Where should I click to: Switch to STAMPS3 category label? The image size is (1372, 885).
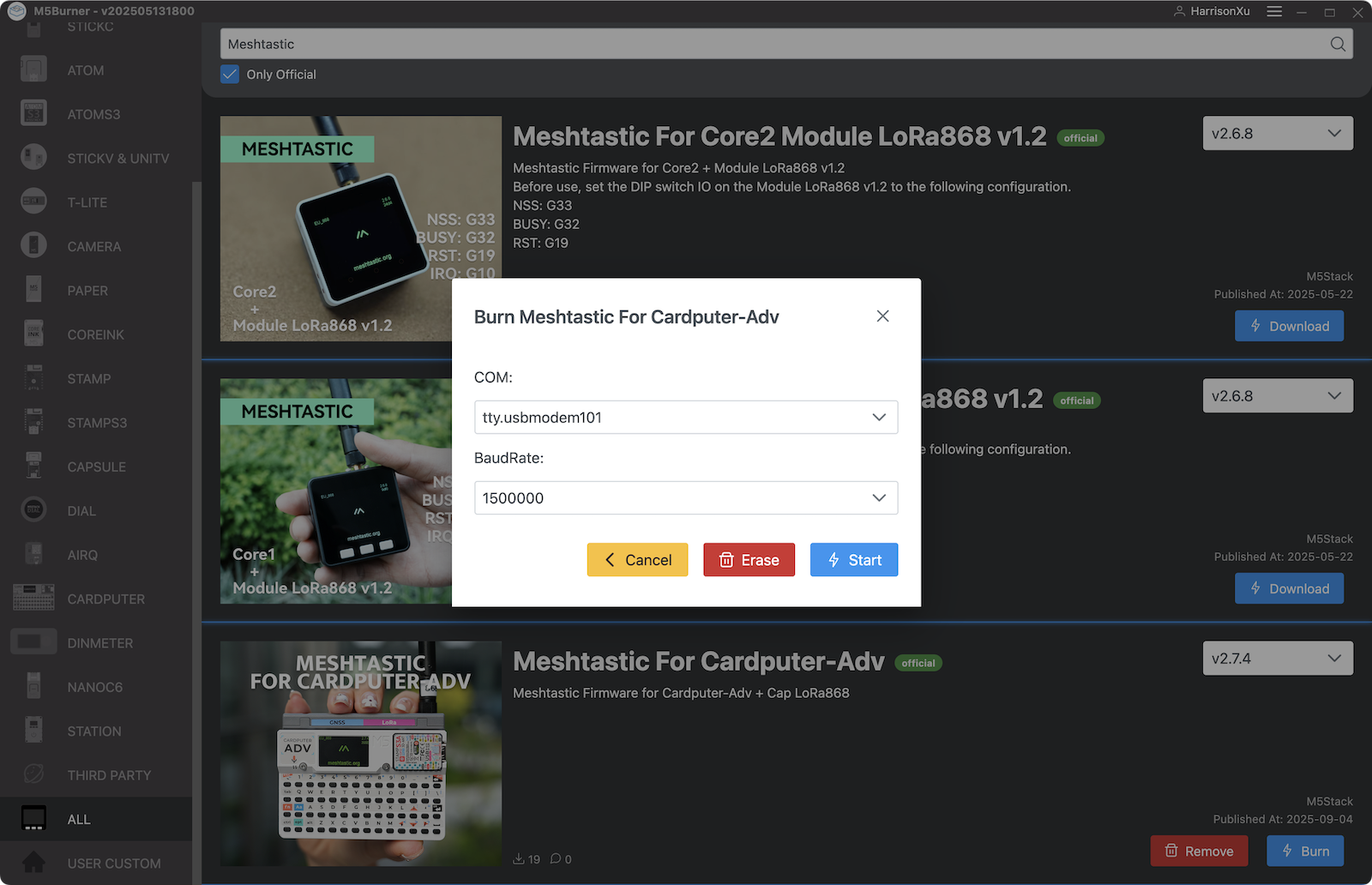[97, 423]
